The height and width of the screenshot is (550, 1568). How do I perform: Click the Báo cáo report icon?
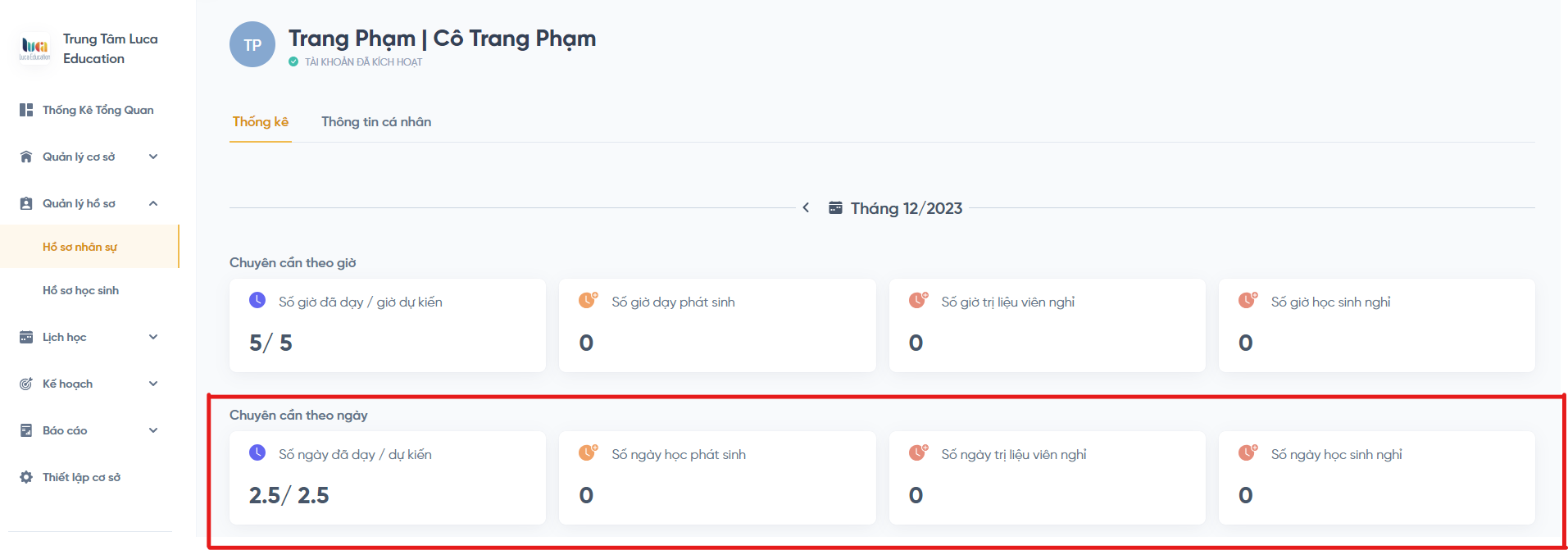26,430
